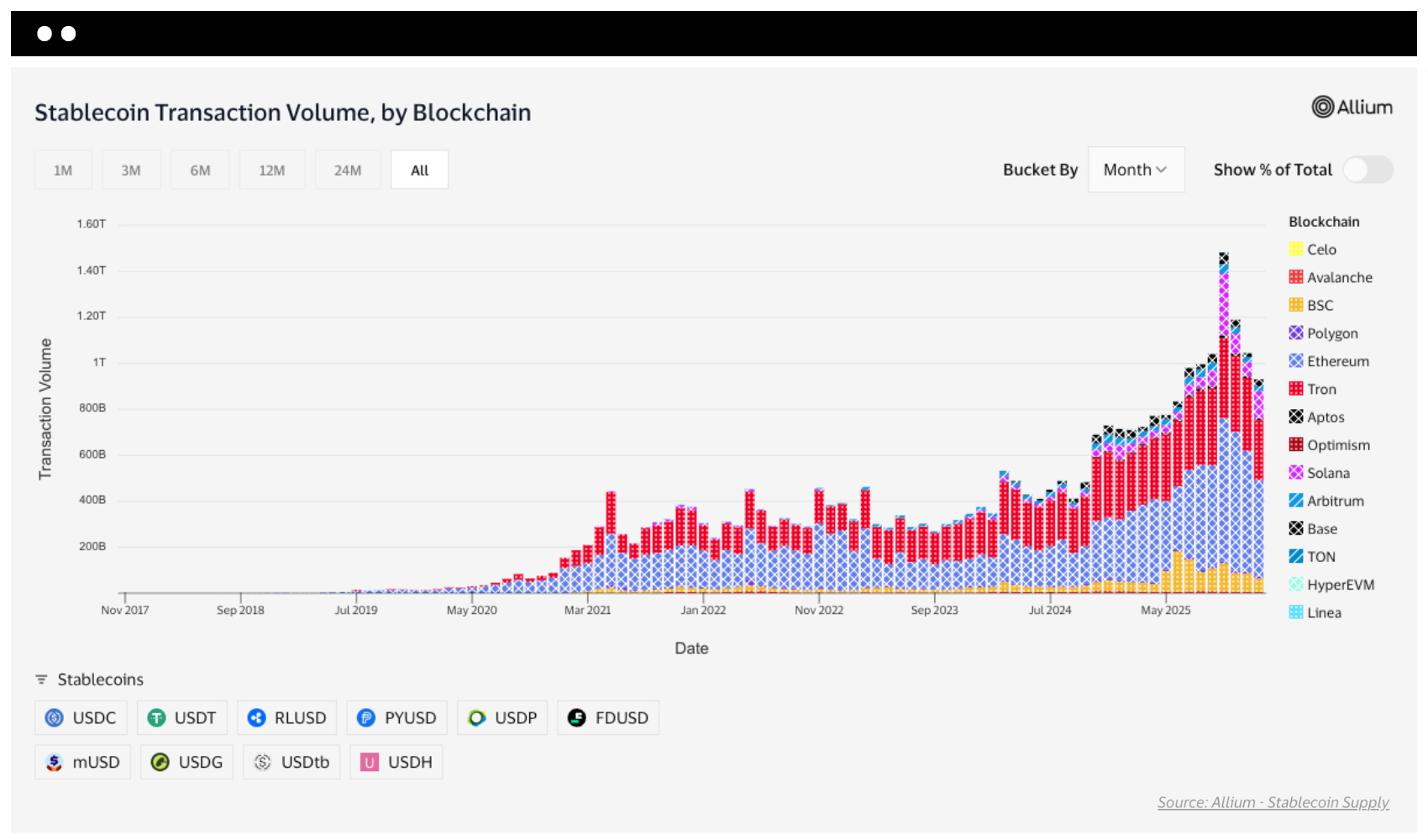Image resolution: width=1428 pixels, height=840 pixels.
Task: Click the Linea legend color swatch
Action: click(x=1296, y=612)
